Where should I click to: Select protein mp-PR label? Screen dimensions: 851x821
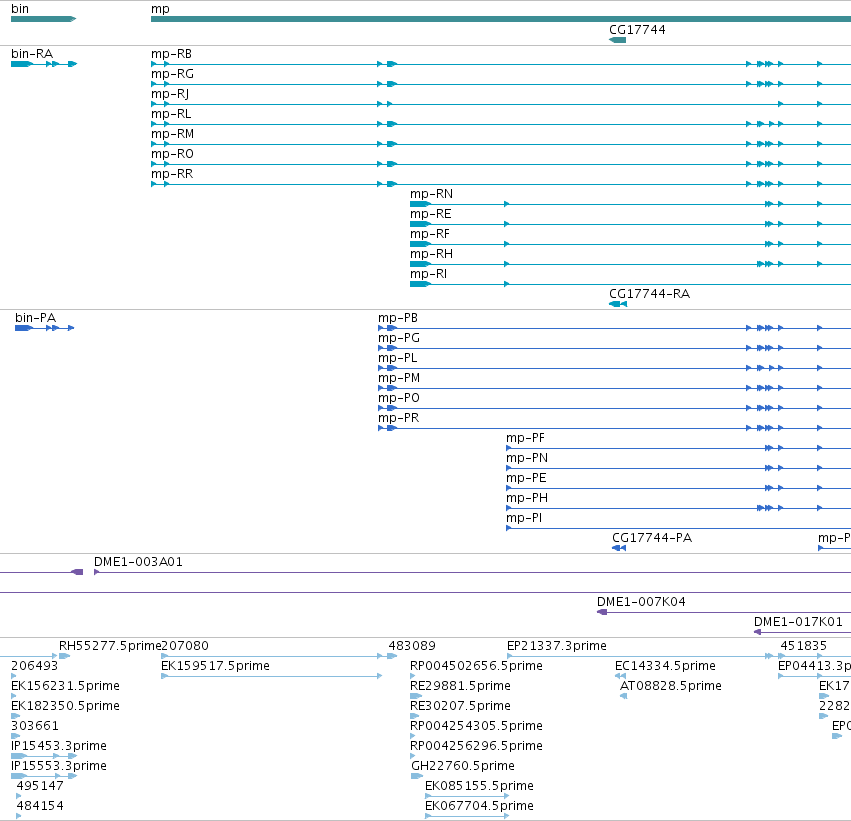pos(398,418)
